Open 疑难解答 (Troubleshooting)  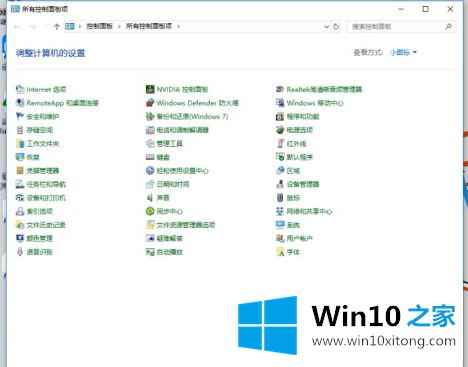[164, 238]
